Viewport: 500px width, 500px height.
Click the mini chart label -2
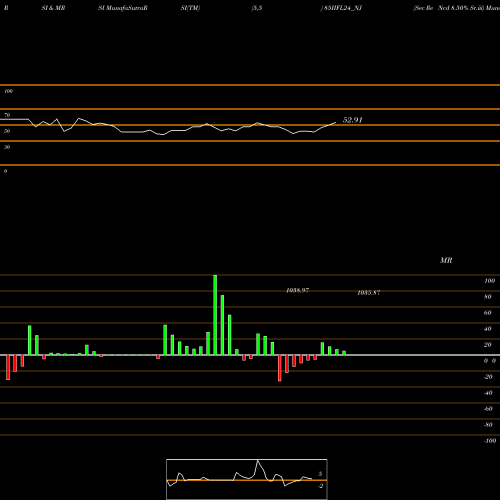[320, 486]
